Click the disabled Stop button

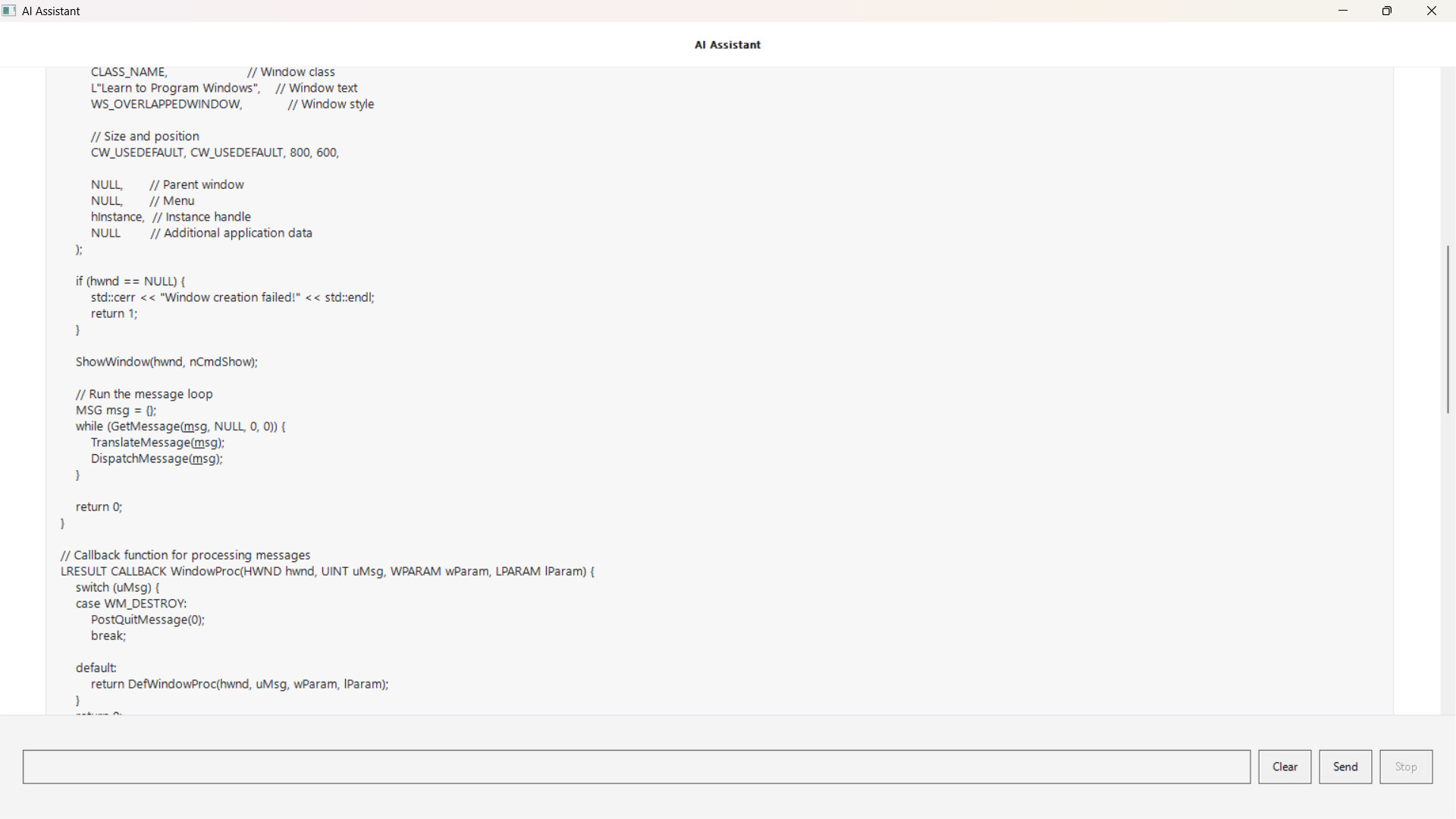click(x=1405, y=767)
